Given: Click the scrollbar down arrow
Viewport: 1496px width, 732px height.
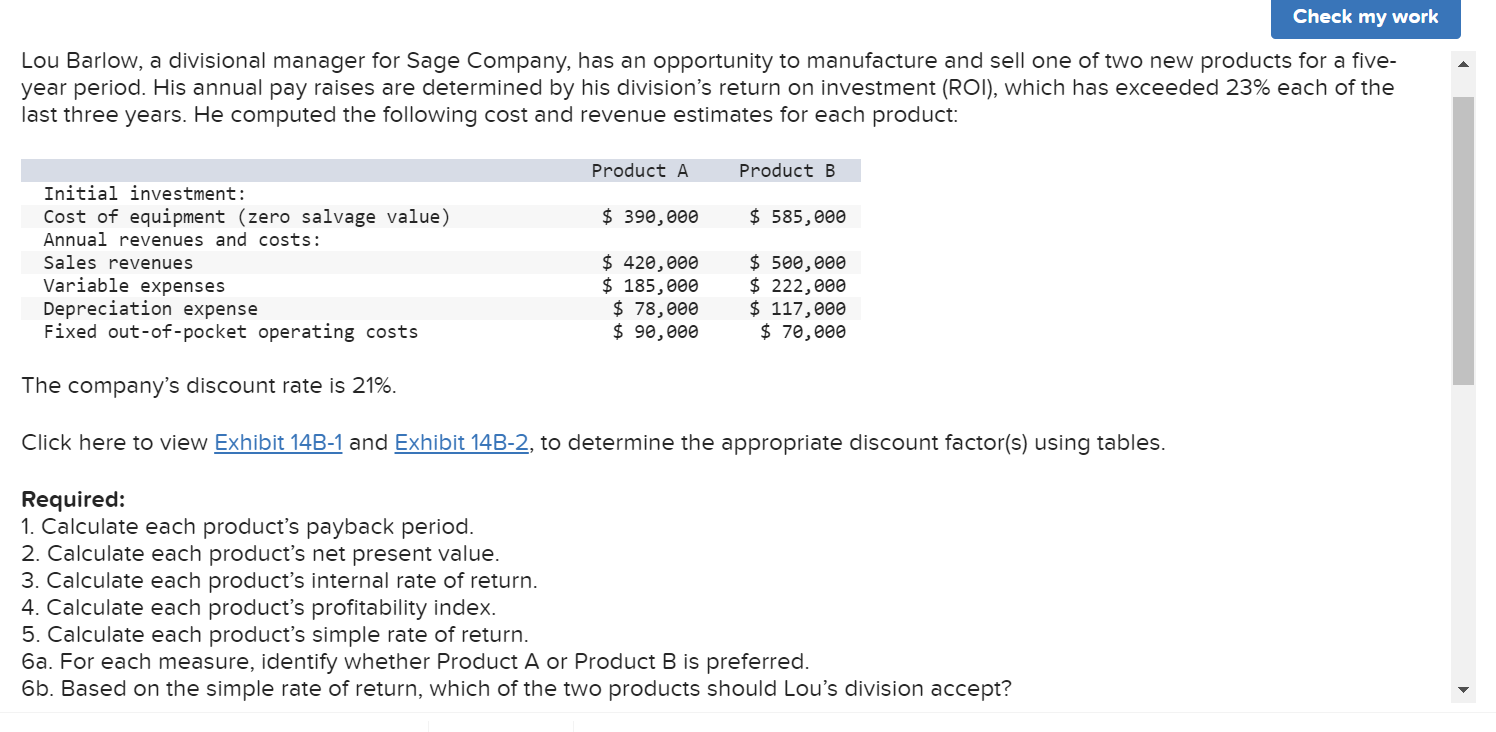Looking at the screenshot, I should (1463, 690).
